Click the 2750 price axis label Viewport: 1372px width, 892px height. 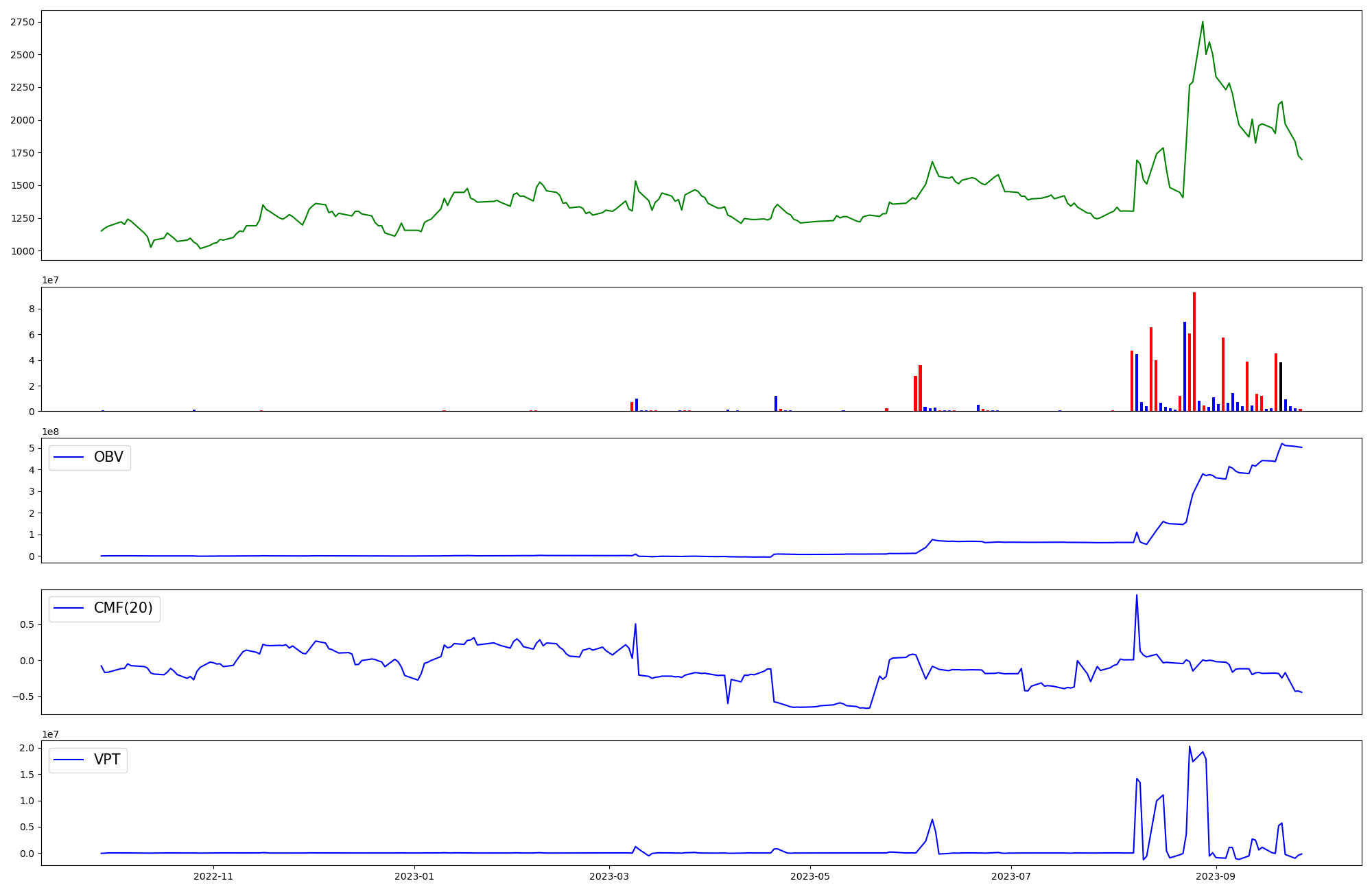click(22, 22)
